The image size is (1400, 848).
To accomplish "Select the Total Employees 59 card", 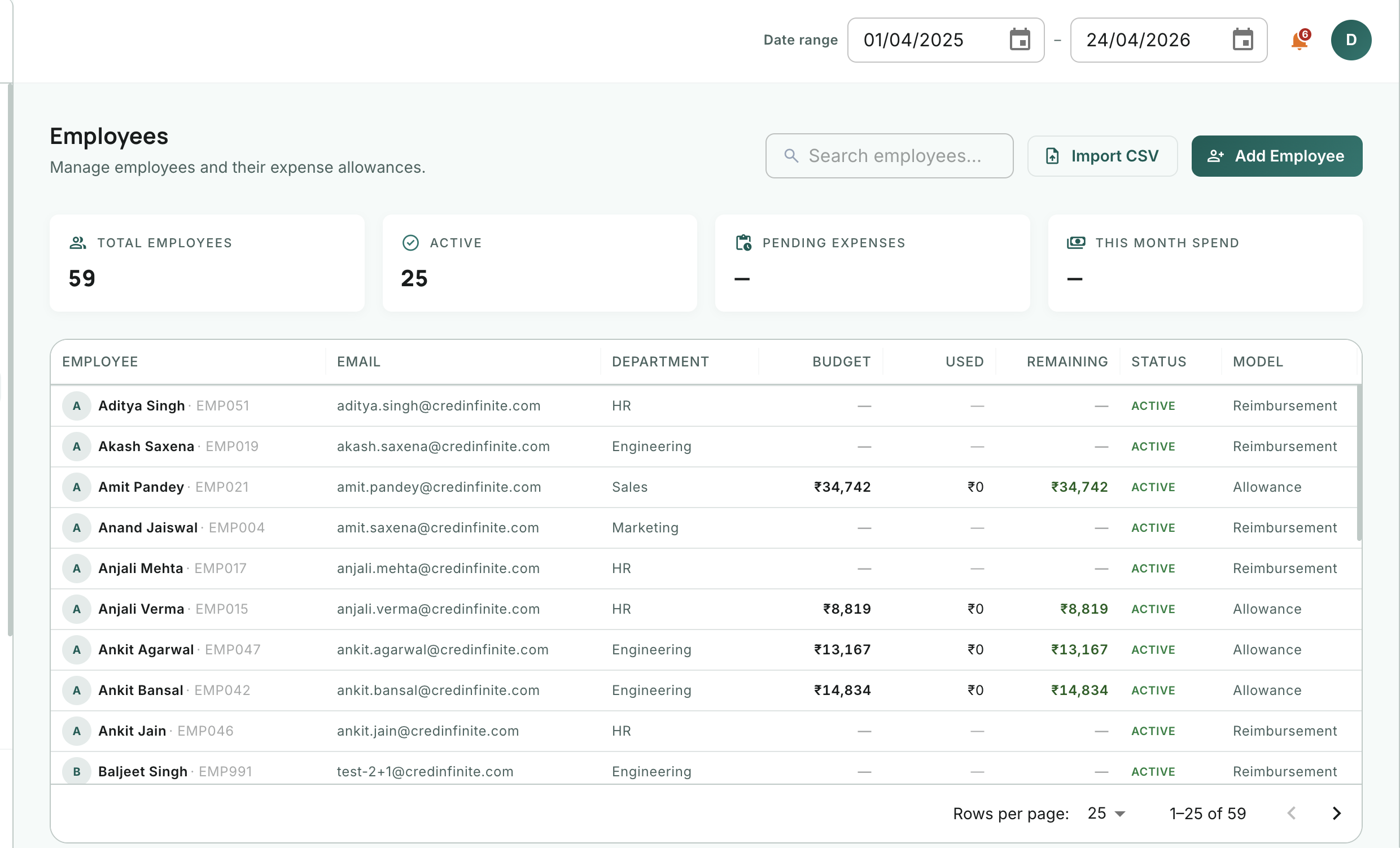I will (x=207, y=263).
